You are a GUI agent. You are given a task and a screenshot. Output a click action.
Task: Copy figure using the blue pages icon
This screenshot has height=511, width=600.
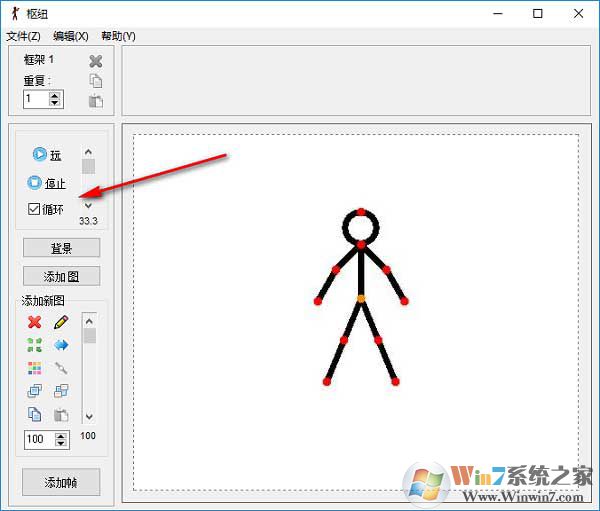click(34, 414)
